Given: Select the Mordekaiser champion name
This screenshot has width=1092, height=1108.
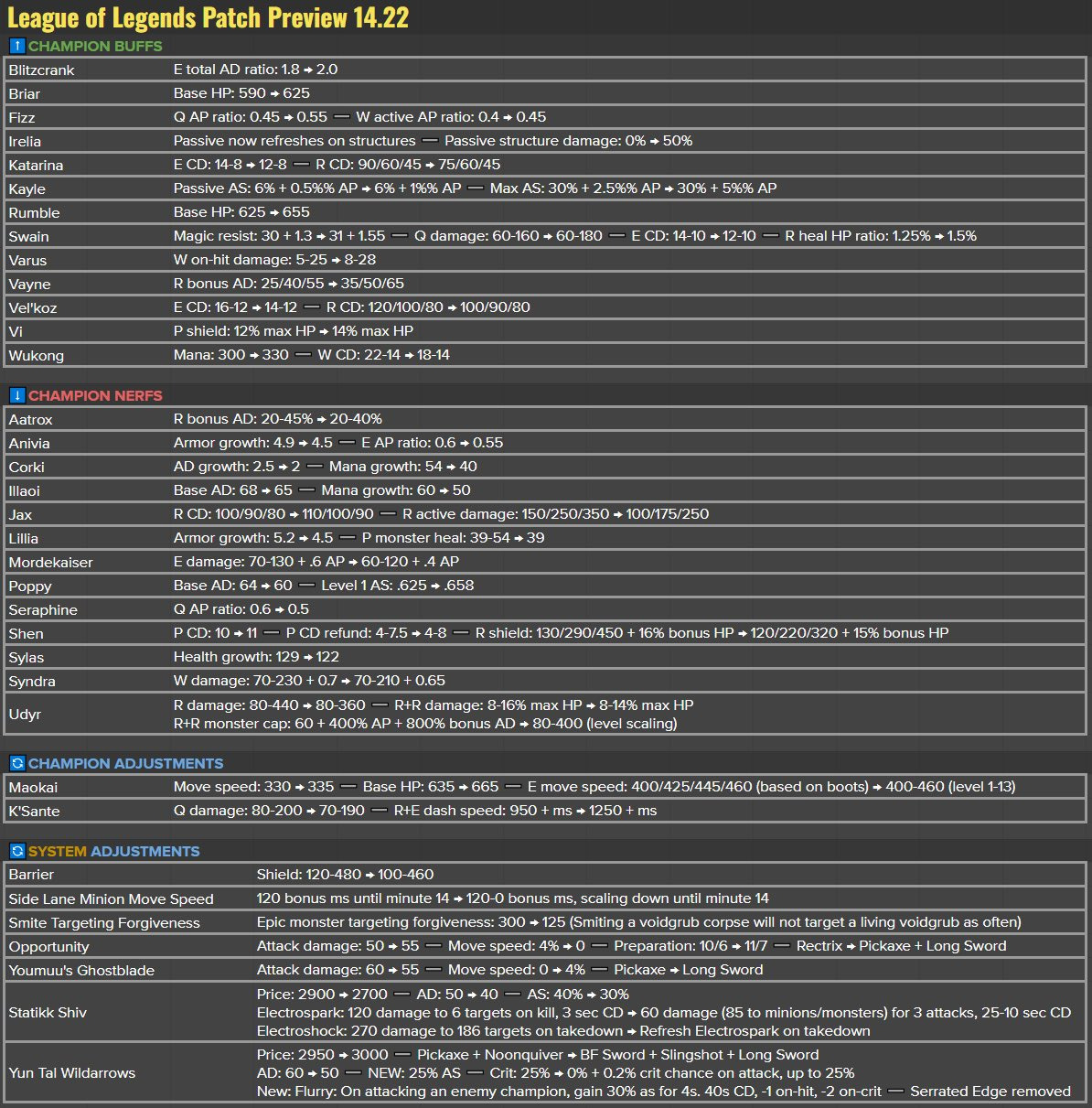Looking at the screenshot, I should tap(51, 563).
